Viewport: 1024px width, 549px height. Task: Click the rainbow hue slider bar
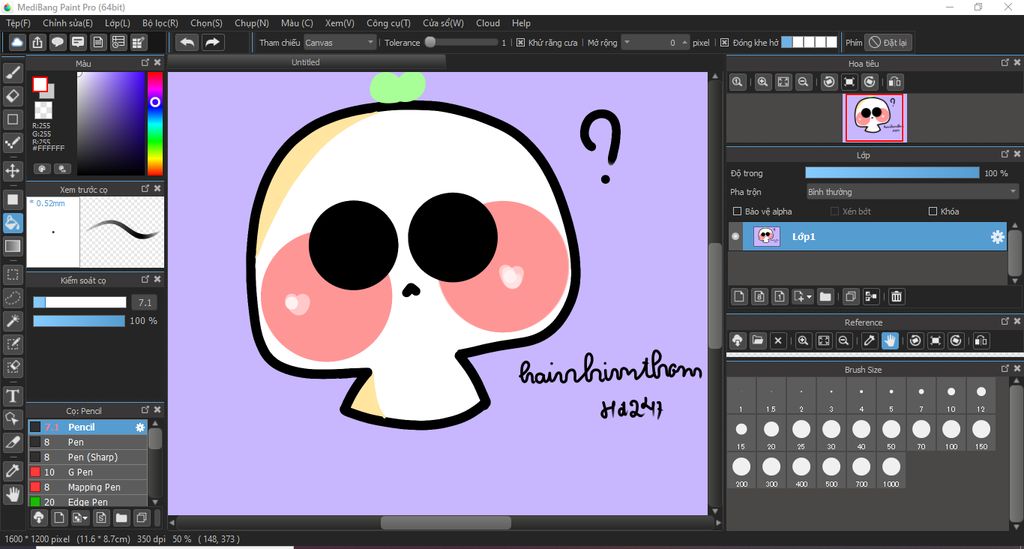pyautogui.click(x=155, y=125)
